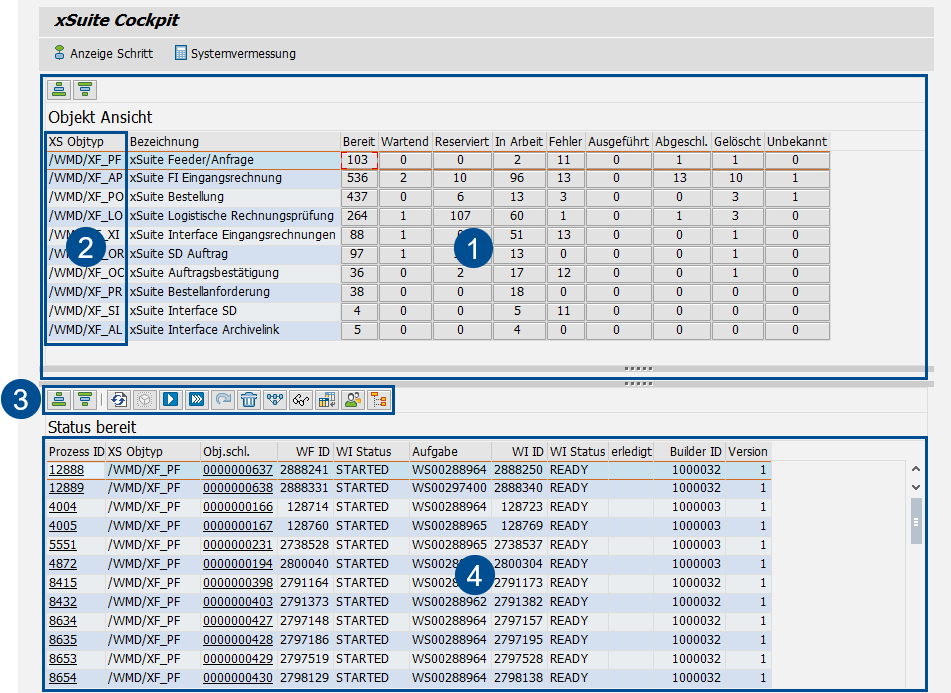Click the glasses display icon
The width and height of the screenshot is (951, 693).
point(301,400)
